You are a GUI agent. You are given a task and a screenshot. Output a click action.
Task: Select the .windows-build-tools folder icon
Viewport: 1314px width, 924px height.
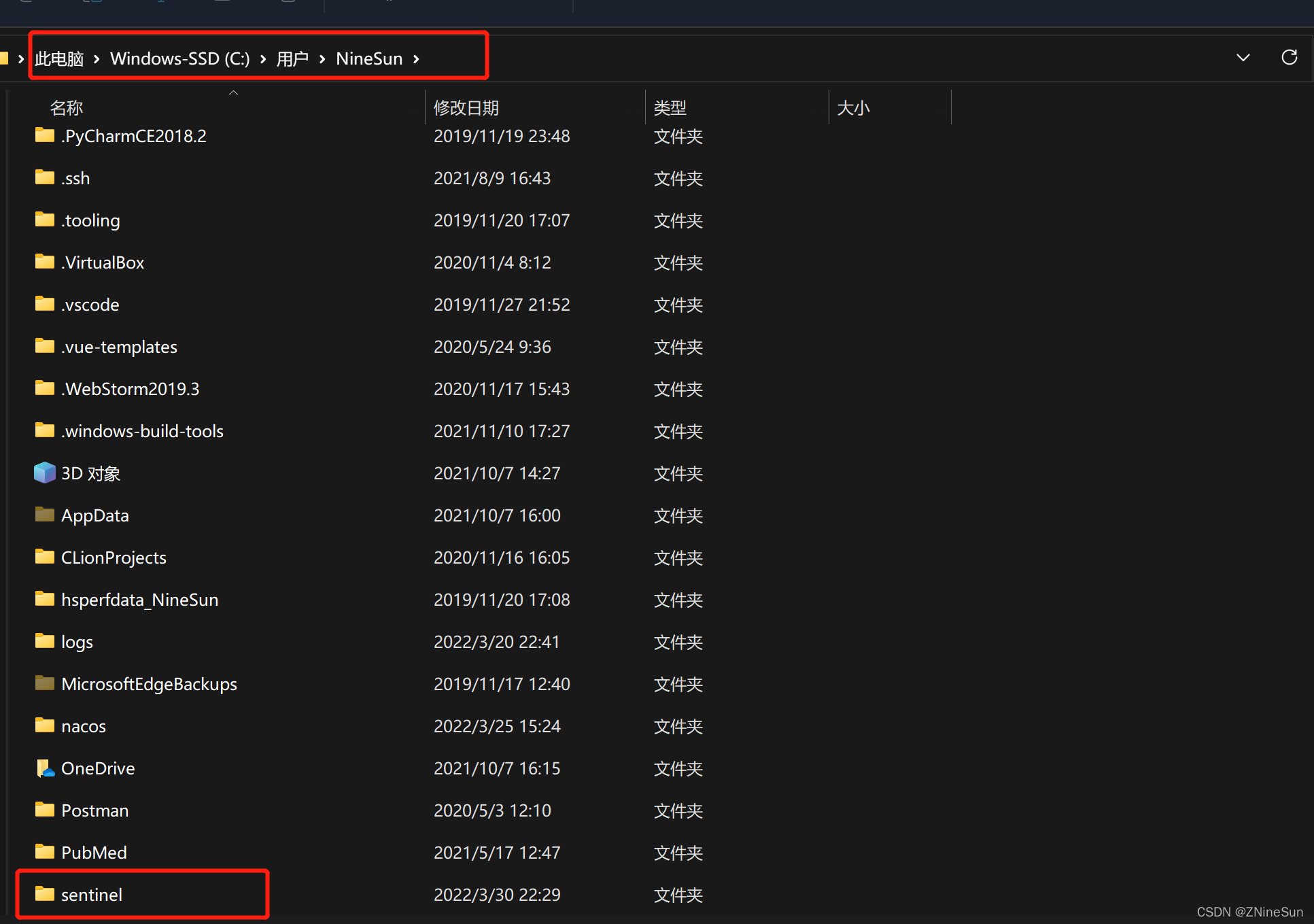point(45,430)
